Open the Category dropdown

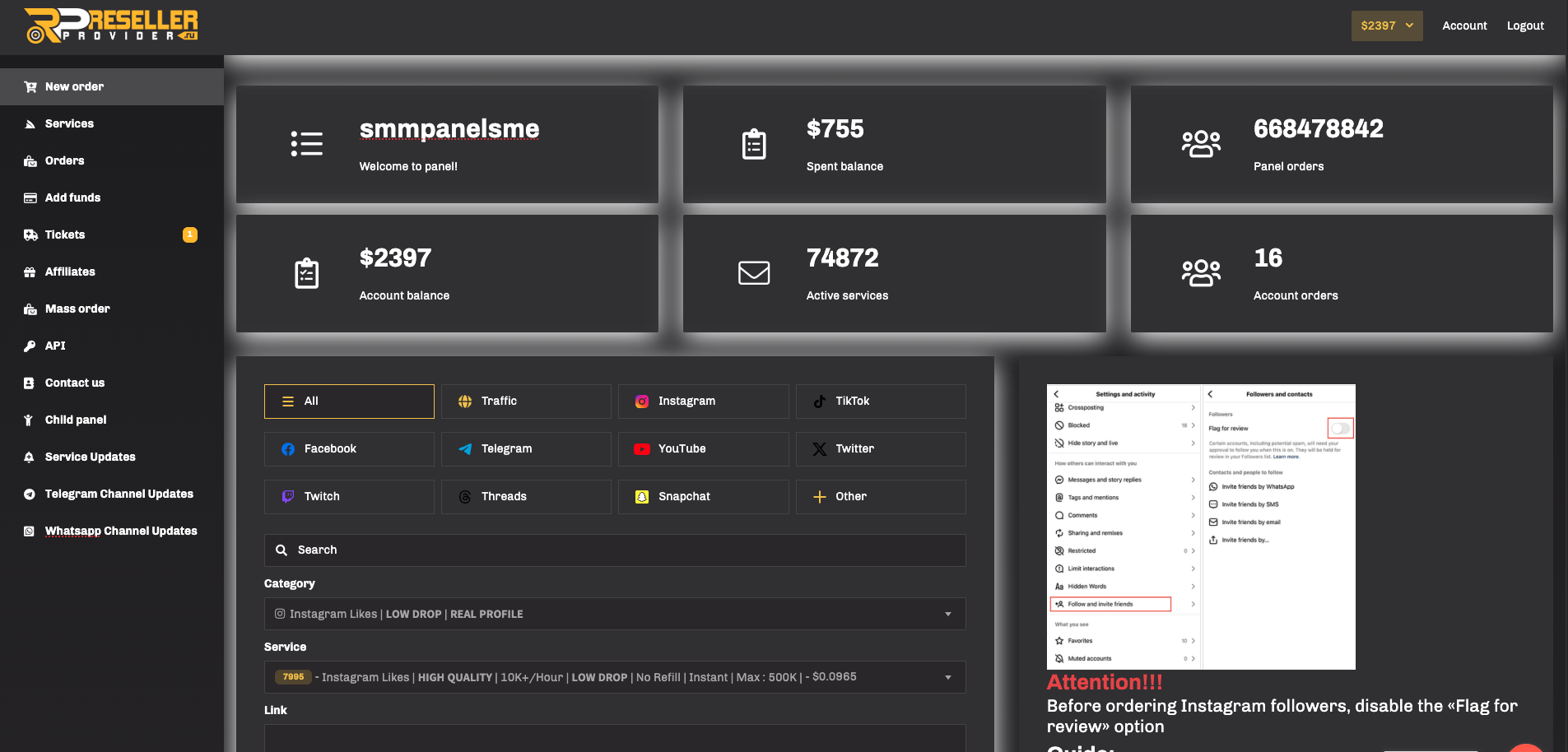[614, 614]
